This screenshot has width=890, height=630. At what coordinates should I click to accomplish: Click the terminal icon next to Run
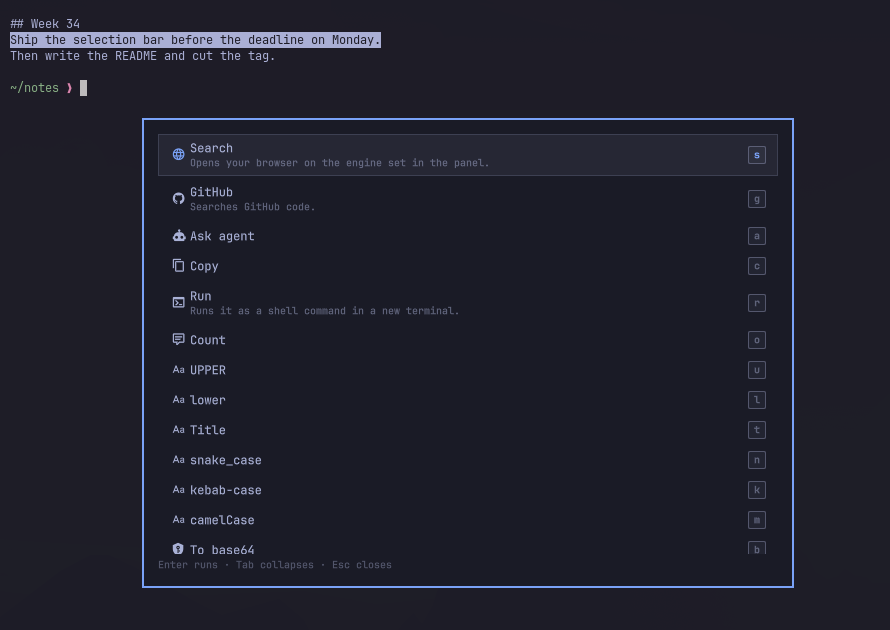pyautogui.click(x=178, y=303)
